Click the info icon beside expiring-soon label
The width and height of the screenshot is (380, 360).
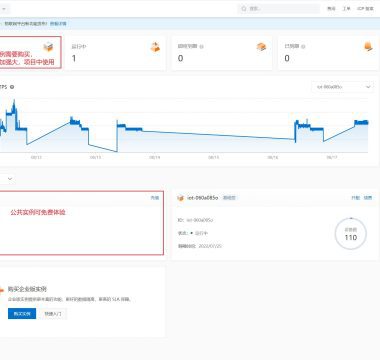[x=202, y=47]
